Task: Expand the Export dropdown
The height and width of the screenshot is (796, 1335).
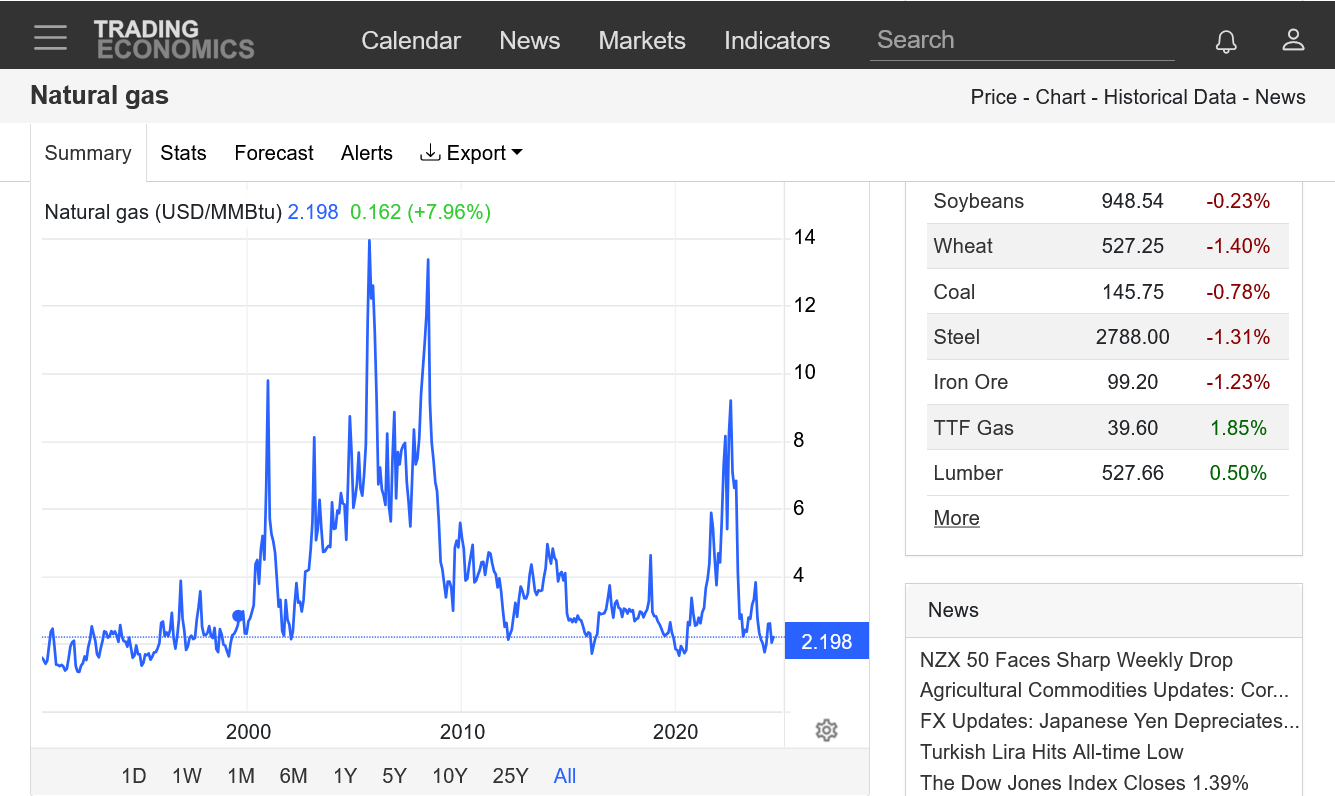Action: (x=471, y=153)
